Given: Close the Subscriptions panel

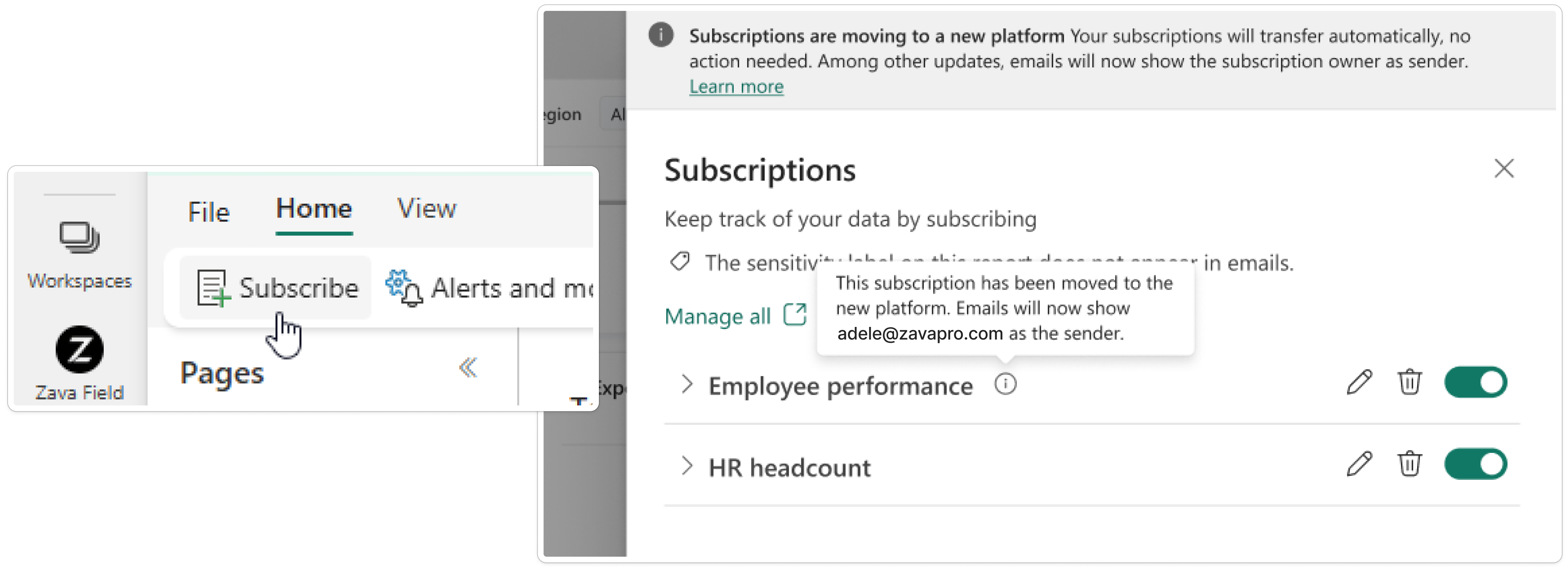Looking at the screenshot, I should pyautogui.click(x=1503, y=169).
